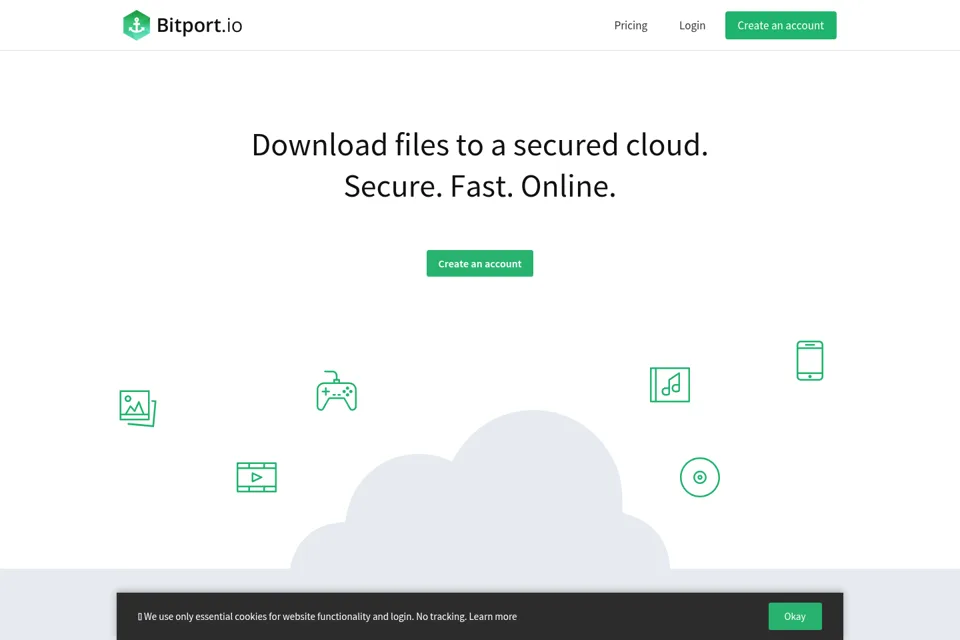The width and height of the screenshot is (960, 640).
Task: Click the video film strip icon
Action: pyautogui.click(x=257, y=477)
